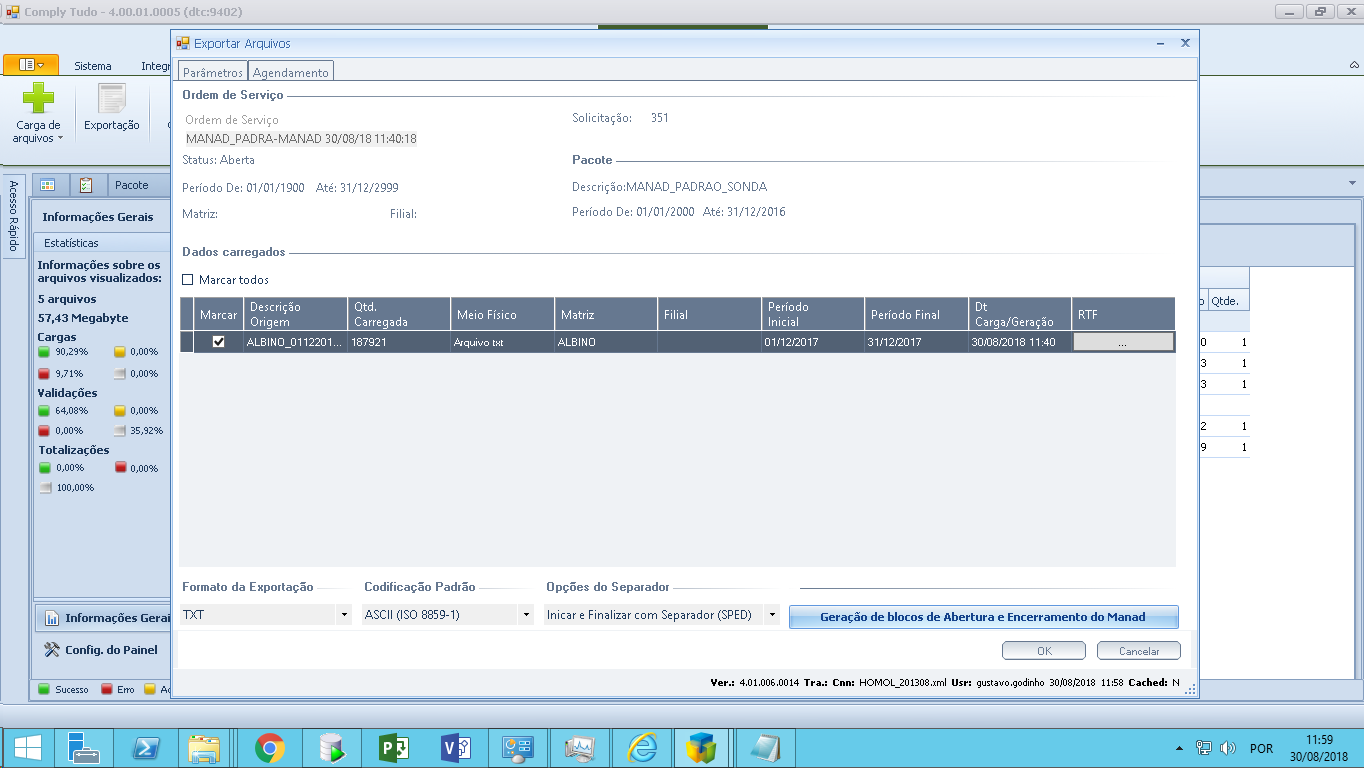Viewport: 1364px width, 768px height.
Task: Sort by the Qtd. Carregada column header
Action: (398, 314)
